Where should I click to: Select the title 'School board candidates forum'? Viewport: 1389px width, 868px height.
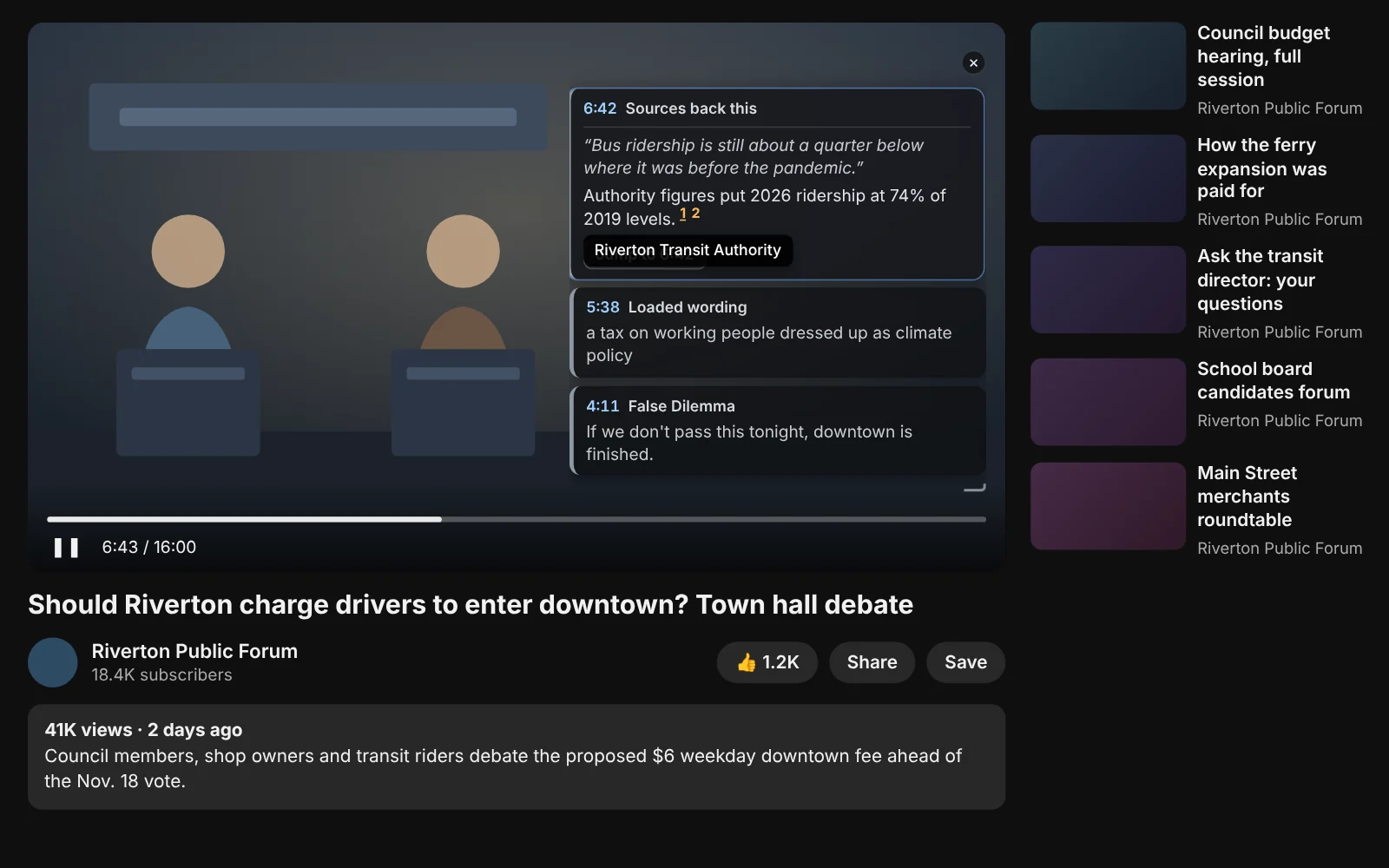1274,380
